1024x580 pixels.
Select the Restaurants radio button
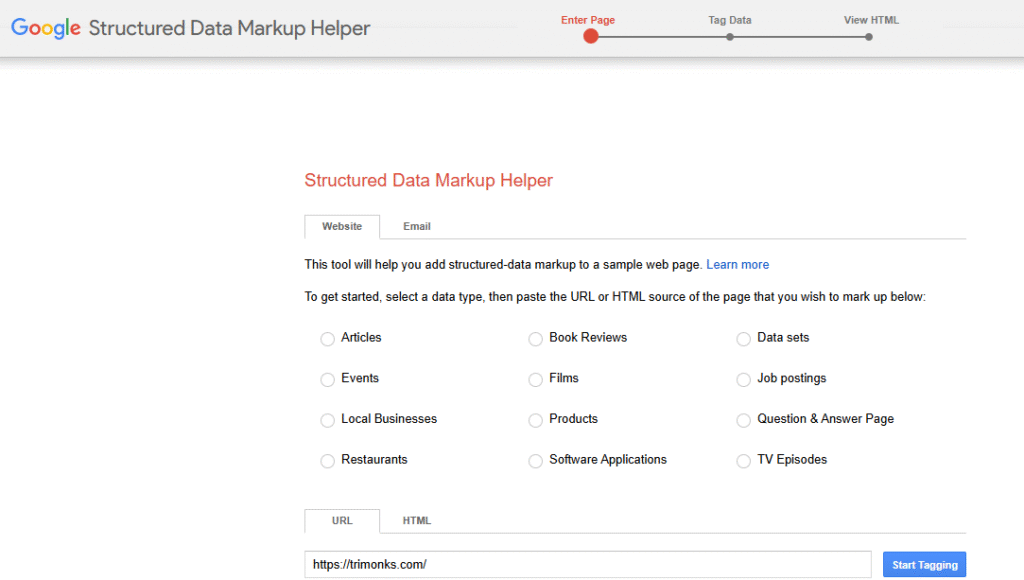327,461
